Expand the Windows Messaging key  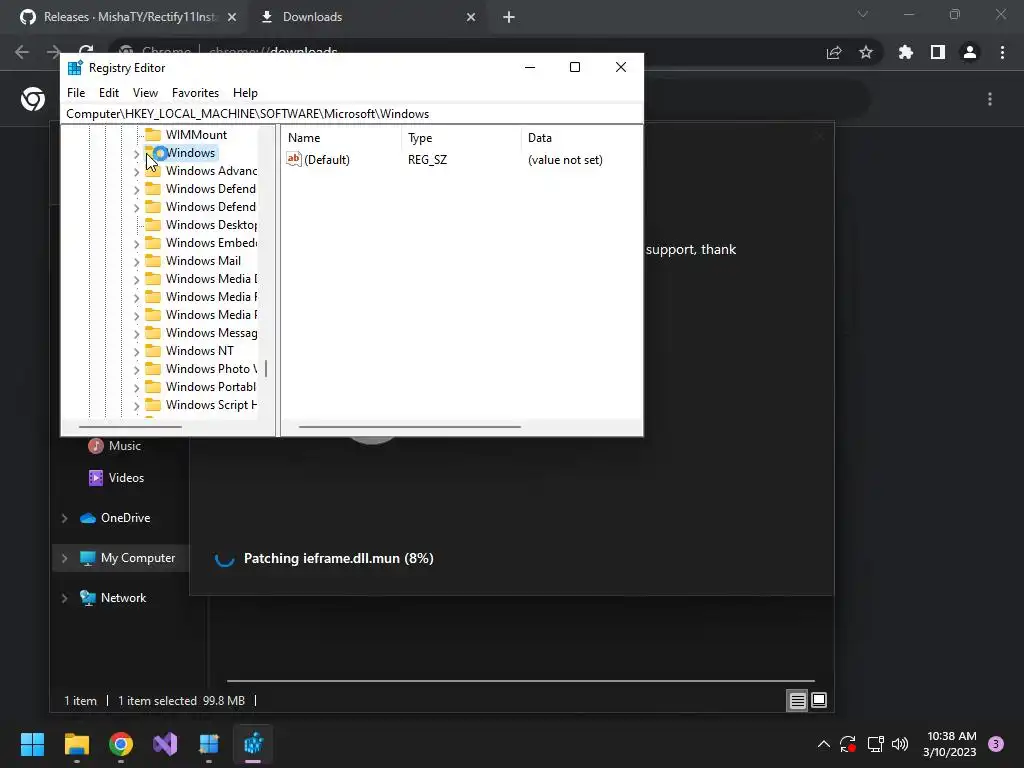click(136, 334)
